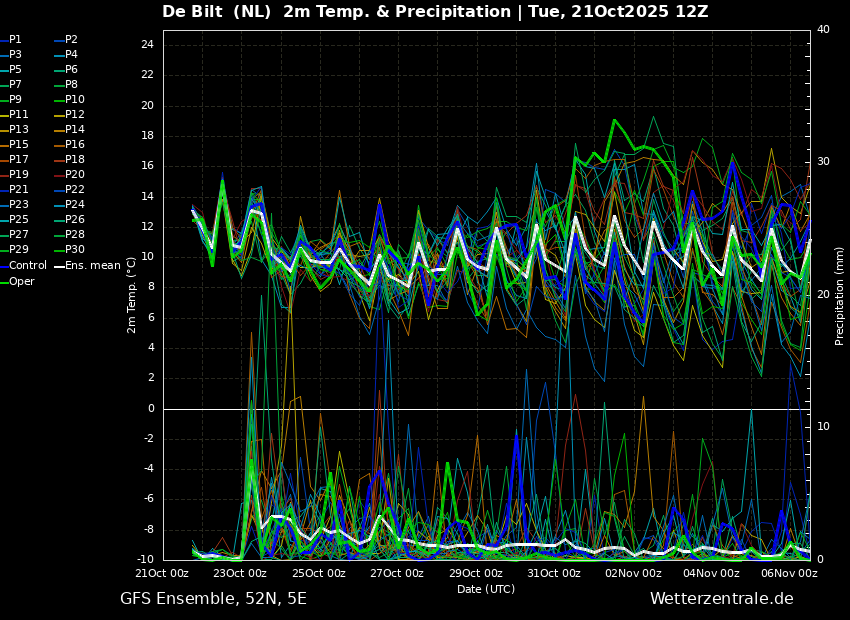The height and width of the screenshot is (620, 850).
Task: Click the GFS Ensemble, 52N, 5E caption
Action: click(213, 599)
